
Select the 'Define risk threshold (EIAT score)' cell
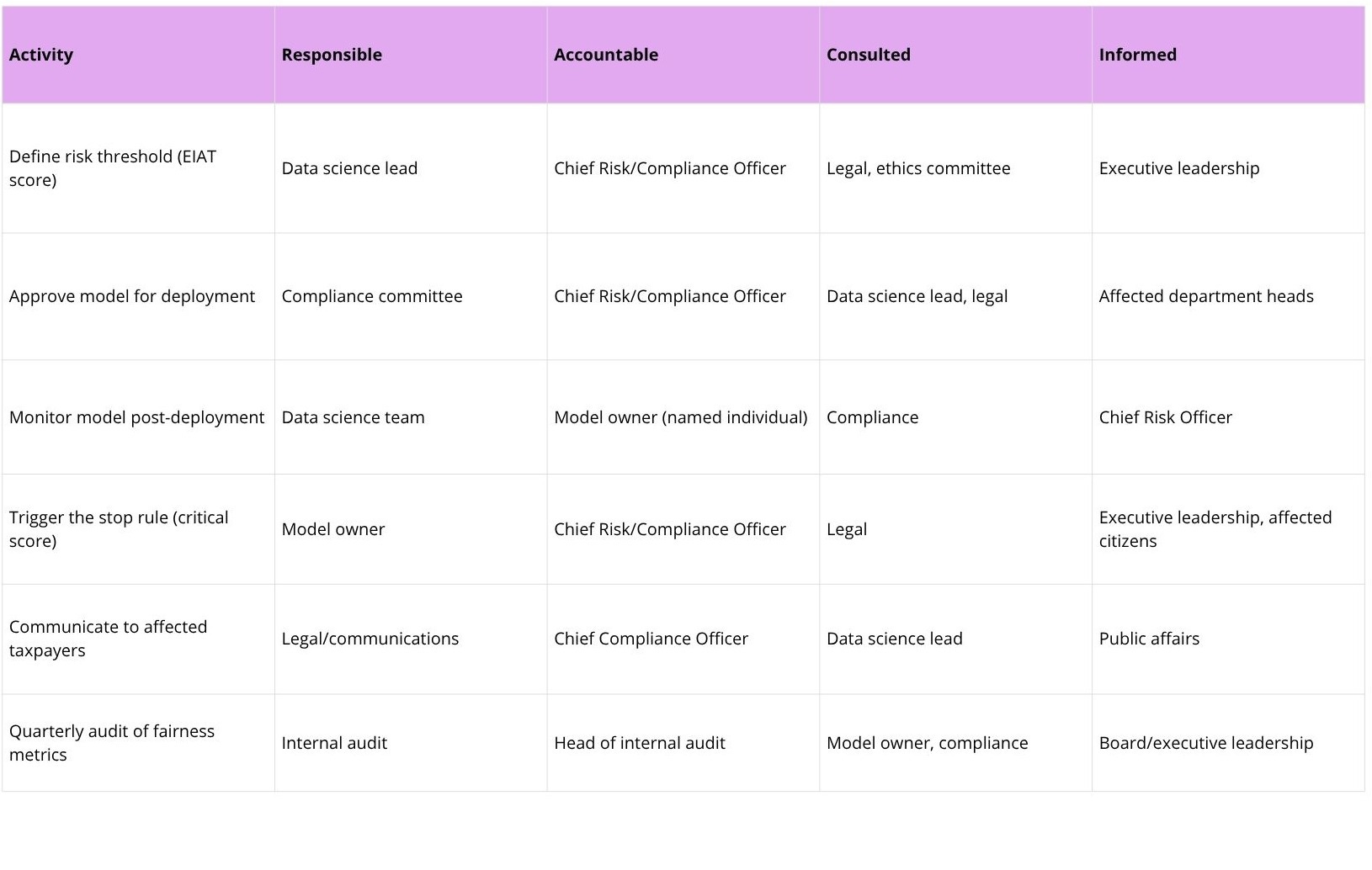click(138, 168)
